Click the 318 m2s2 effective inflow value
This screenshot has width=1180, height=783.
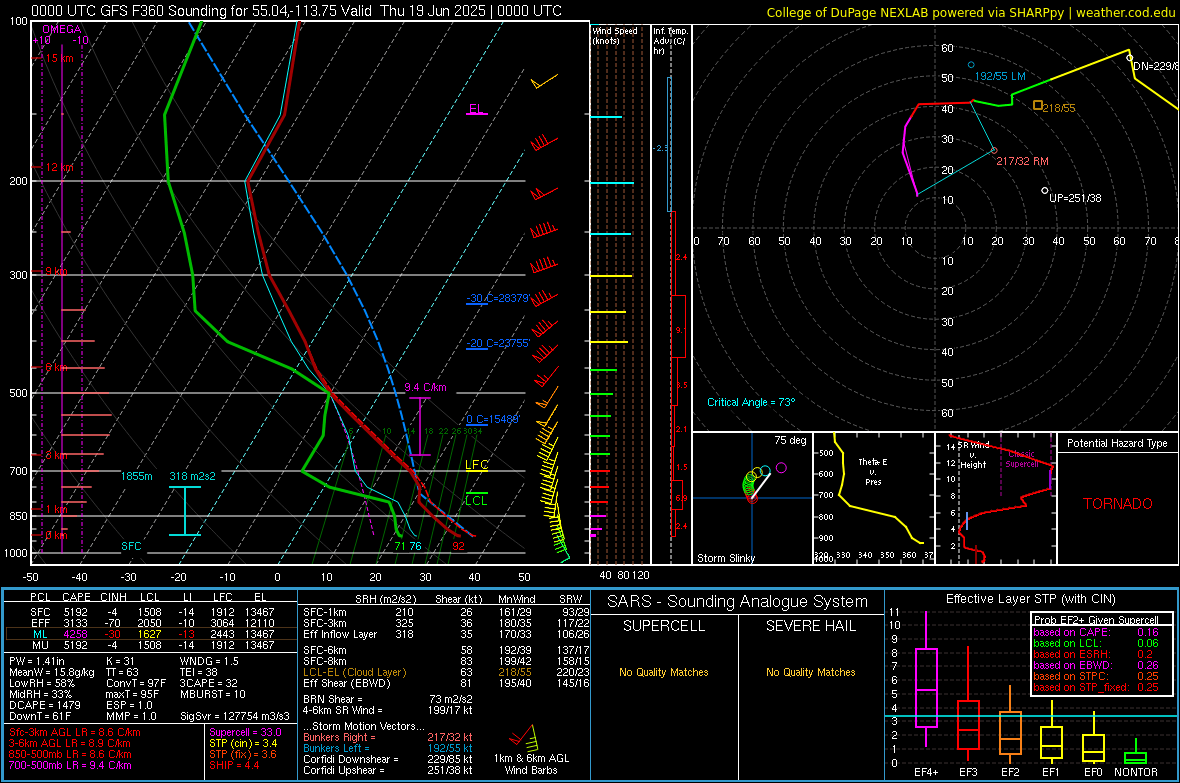193,476
